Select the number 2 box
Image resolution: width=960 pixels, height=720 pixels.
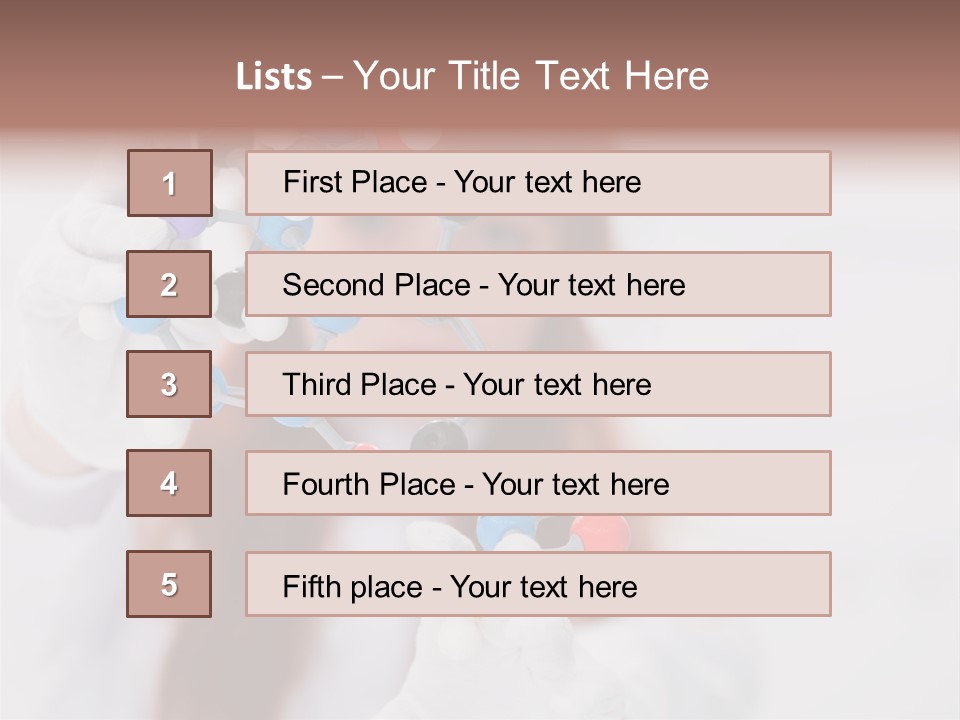click(169, 284)
